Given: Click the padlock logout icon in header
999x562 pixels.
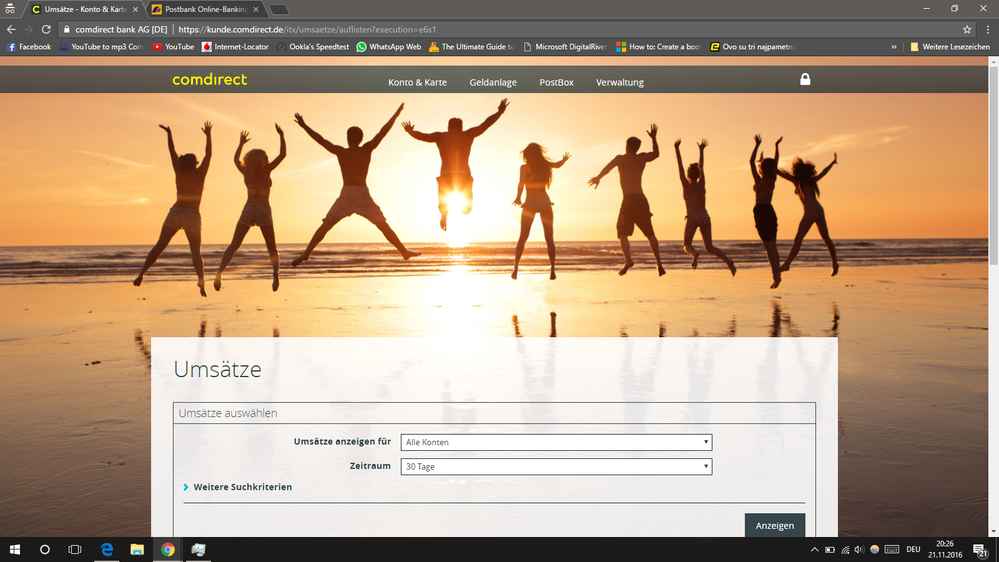Looking at the screenshot, I should pos(805,80).
